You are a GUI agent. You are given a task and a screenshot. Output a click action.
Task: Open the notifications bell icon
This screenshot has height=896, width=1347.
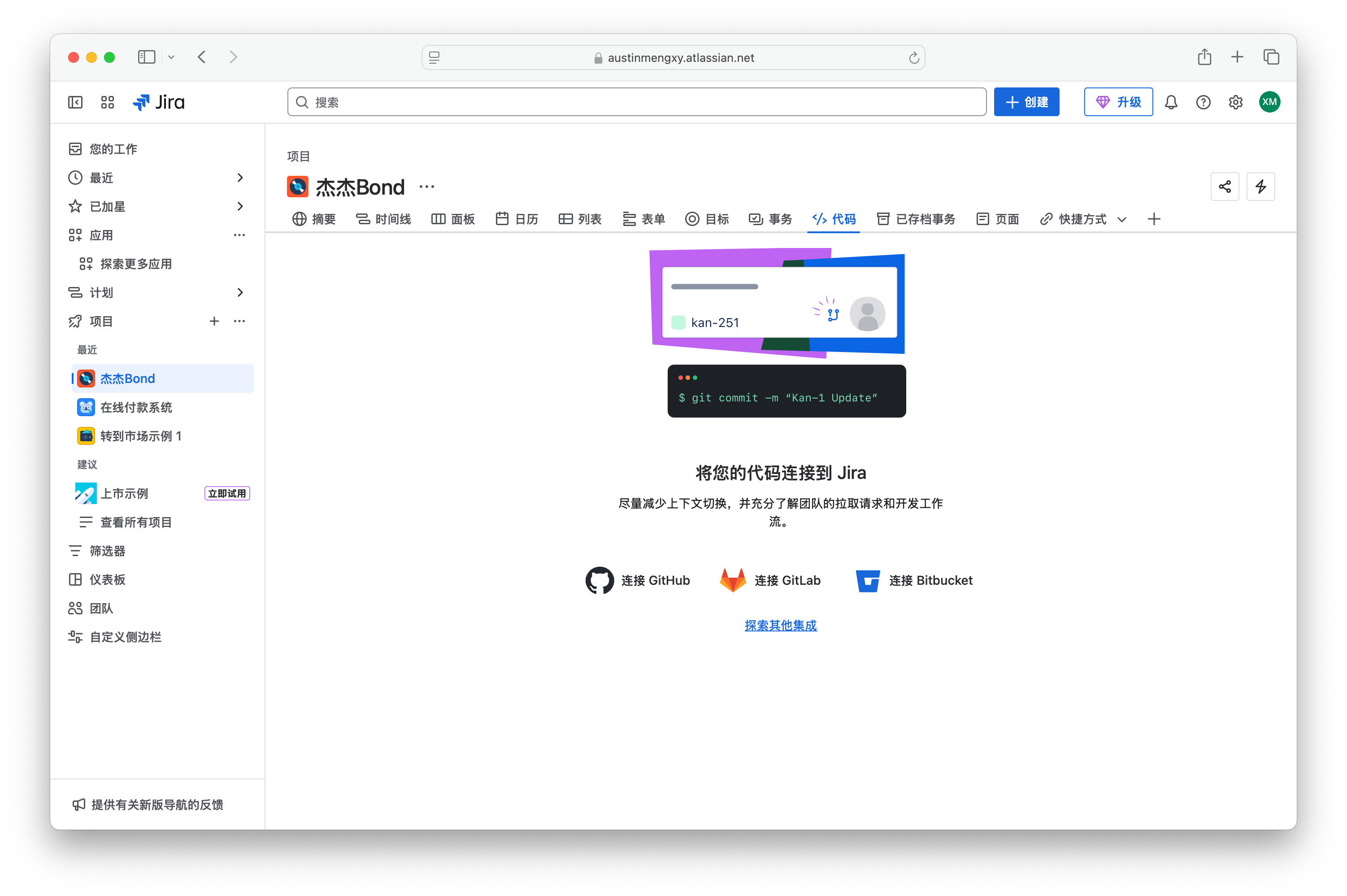click(x=1171, y=102)
